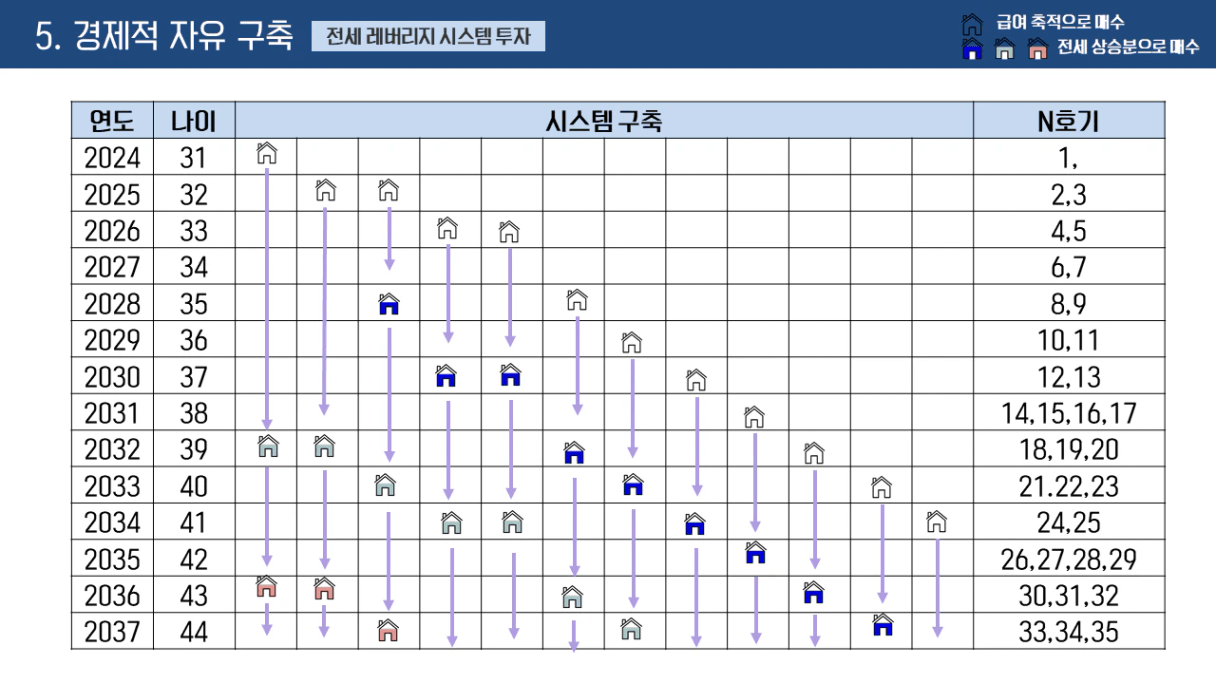Click the white house icon in the 2031 row
This screenshot has height=684, width=1216.
754,417
